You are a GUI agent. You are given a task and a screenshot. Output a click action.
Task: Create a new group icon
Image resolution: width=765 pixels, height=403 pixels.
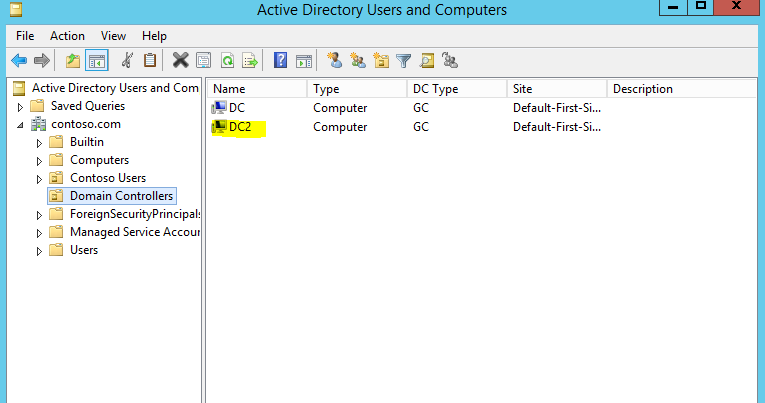(x=358, y=60)
